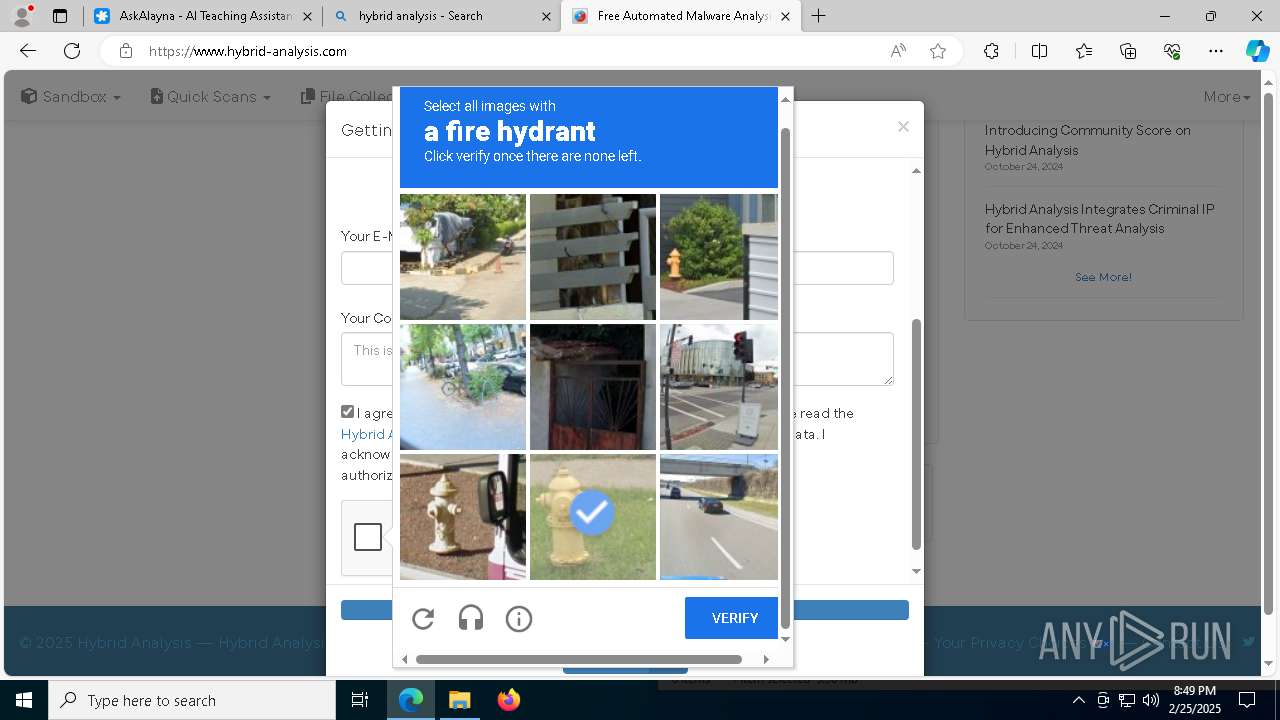Click the See More! link

click(x=1103, y=277)
